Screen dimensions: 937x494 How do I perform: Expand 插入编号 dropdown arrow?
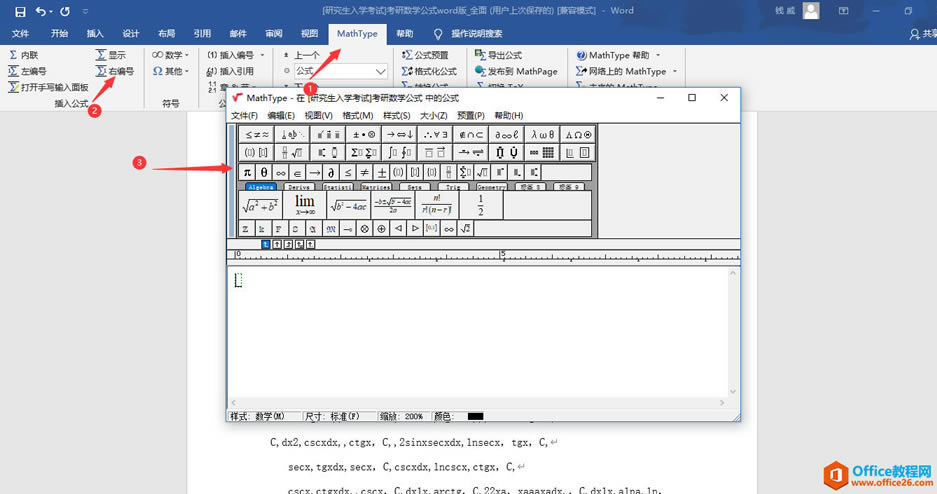(x=262, y=55)
